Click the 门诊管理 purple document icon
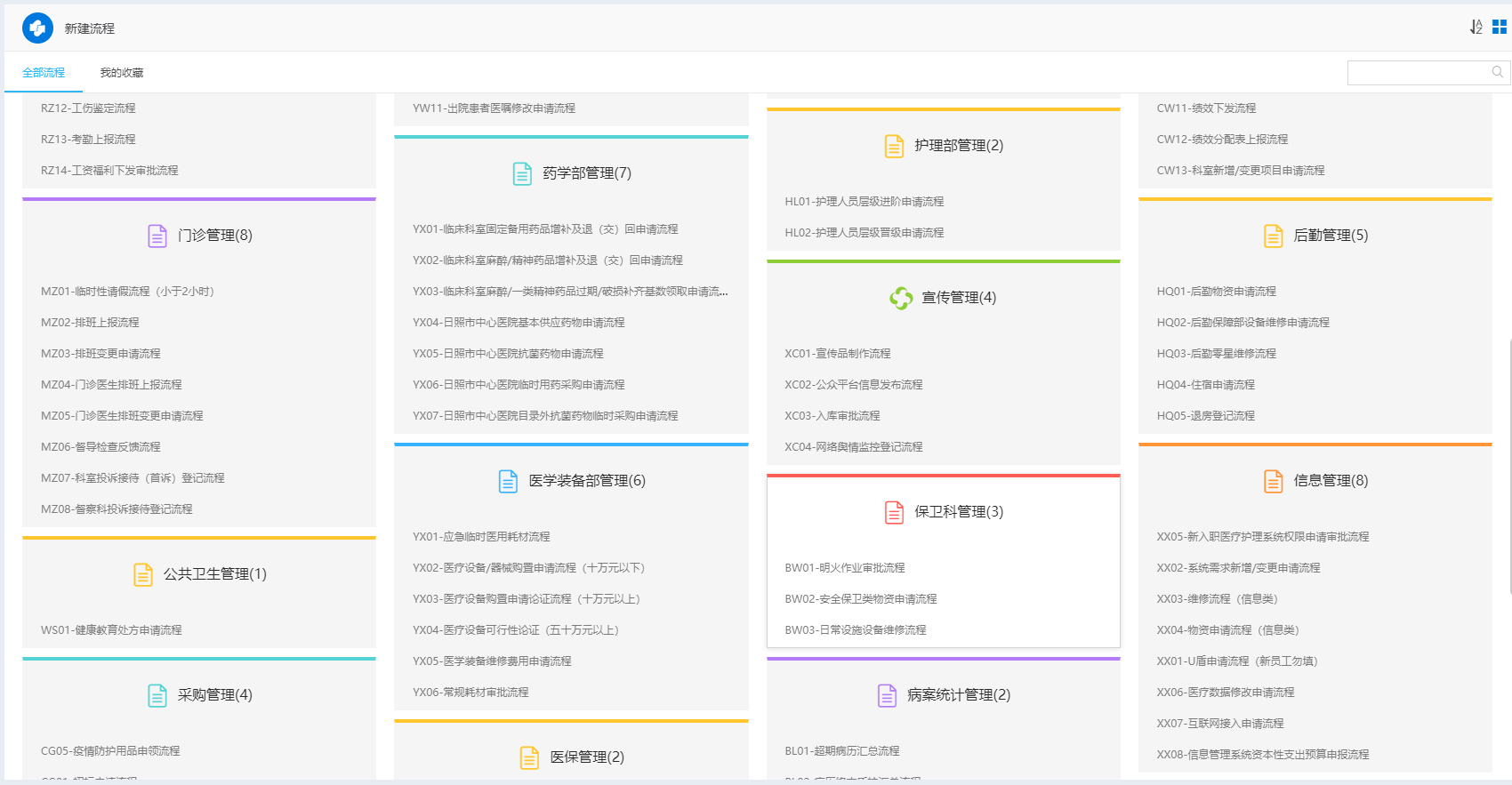Image resolution: width=1512 pixels, height=785 pixels. pyautogui.click(x=157, y=236)
